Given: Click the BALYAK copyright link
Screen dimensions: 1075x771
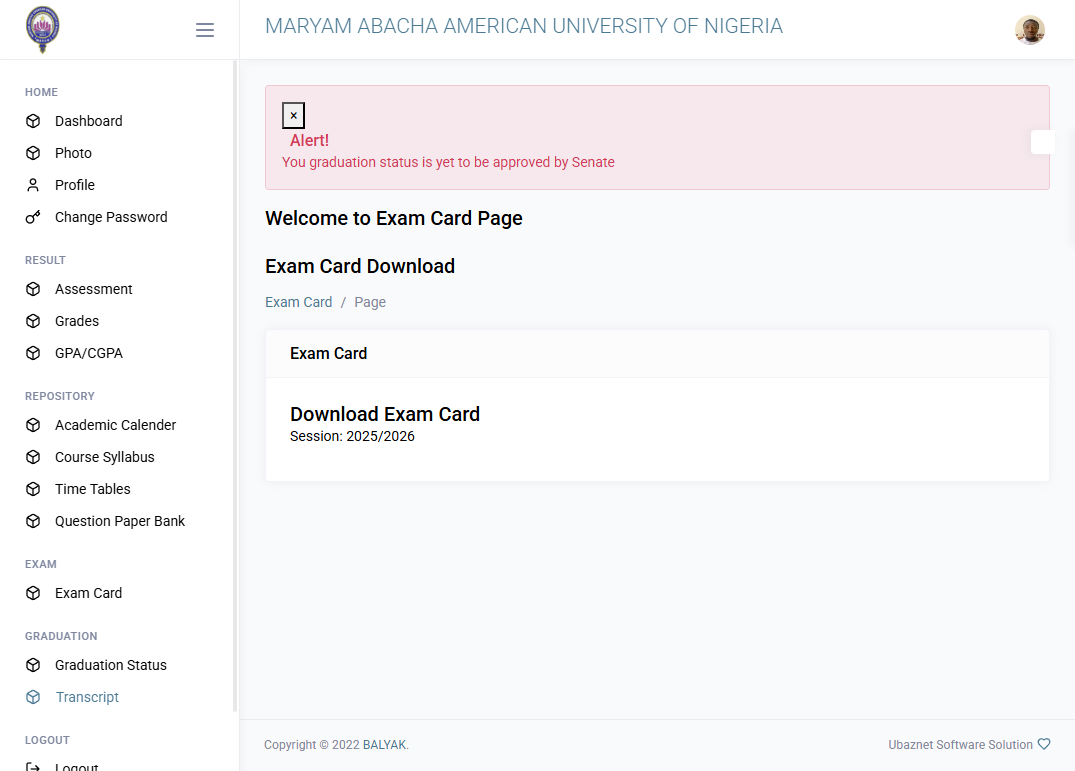Looking at the screenshot, I should click(384, 745).
